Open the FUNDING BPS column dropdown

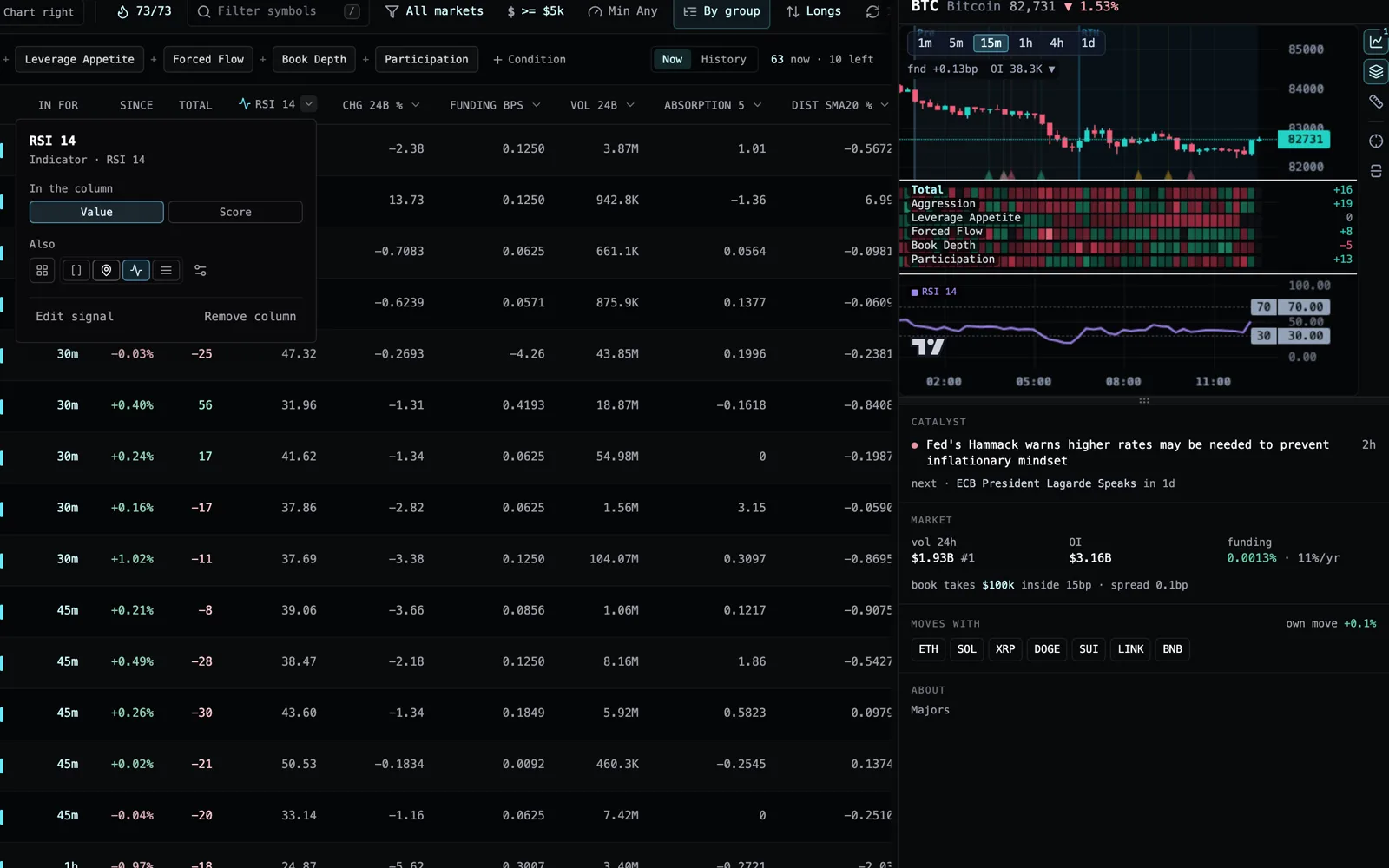coord(536,105)
